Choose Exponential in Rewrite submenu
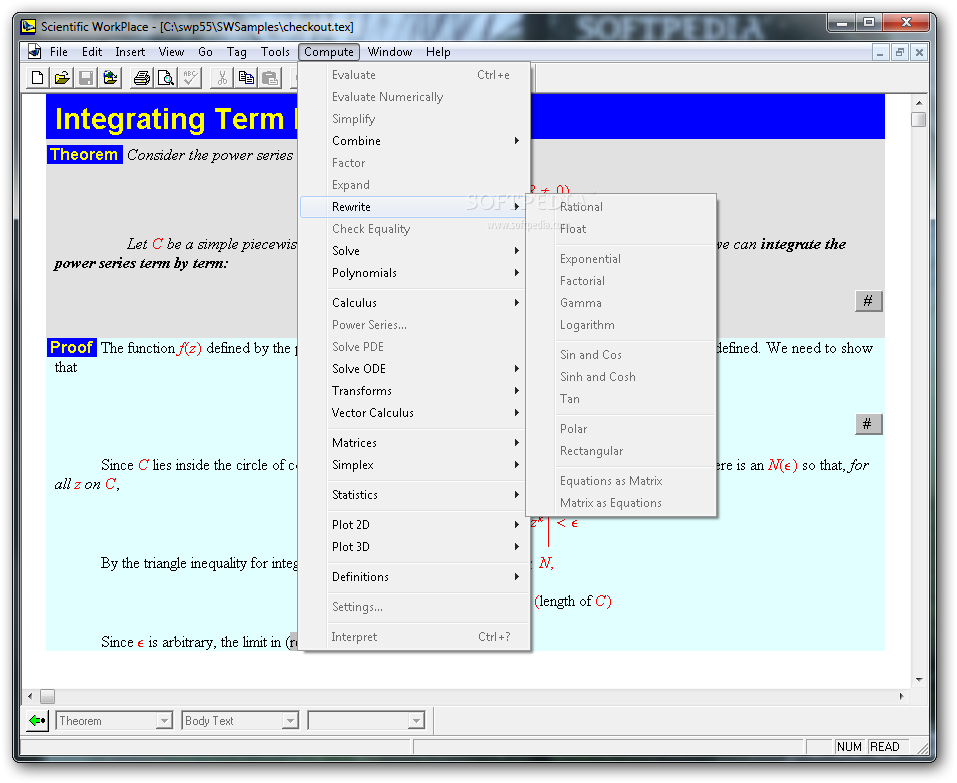 [x=621, y=259]
